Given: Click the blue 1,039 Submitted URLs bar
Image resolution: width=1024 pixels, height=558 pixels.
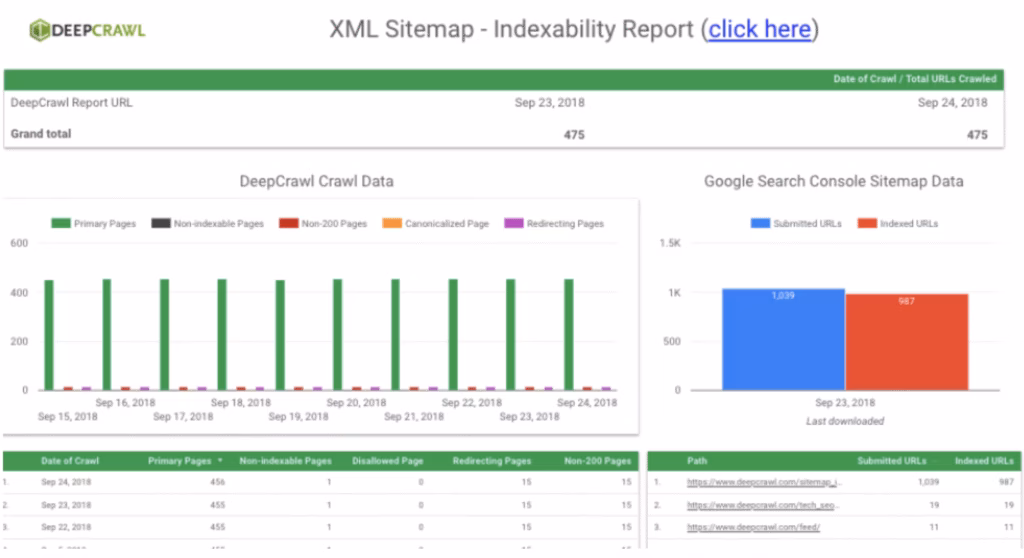Looking at the screenshot, I should (x=783, y=340).
